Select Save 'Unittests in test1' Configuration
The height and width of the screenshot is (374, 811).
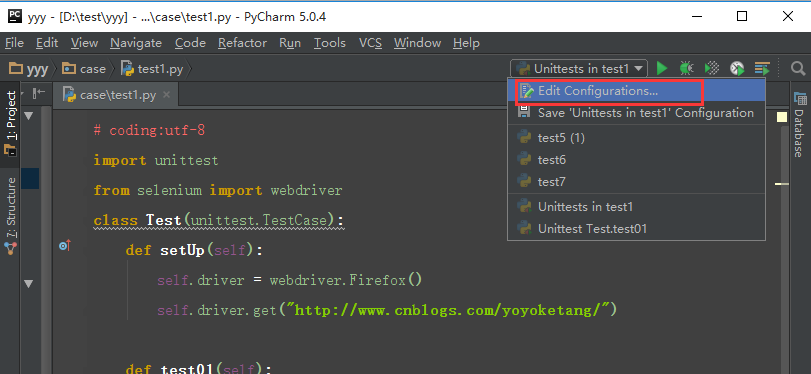click(637, 113)
